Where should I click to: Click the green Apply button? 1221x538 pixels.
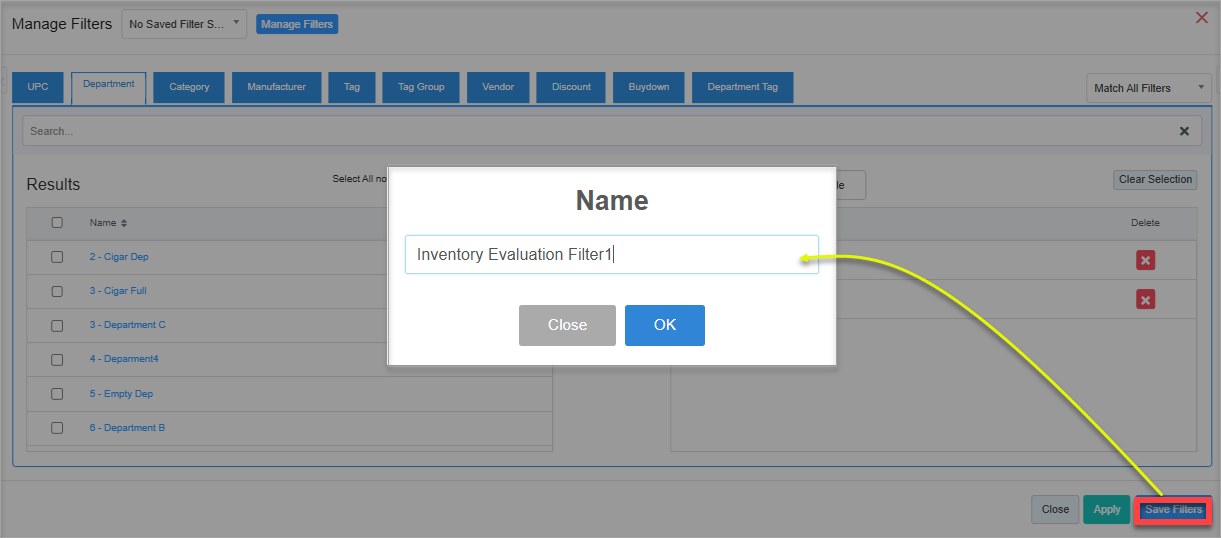point(1106,509)
